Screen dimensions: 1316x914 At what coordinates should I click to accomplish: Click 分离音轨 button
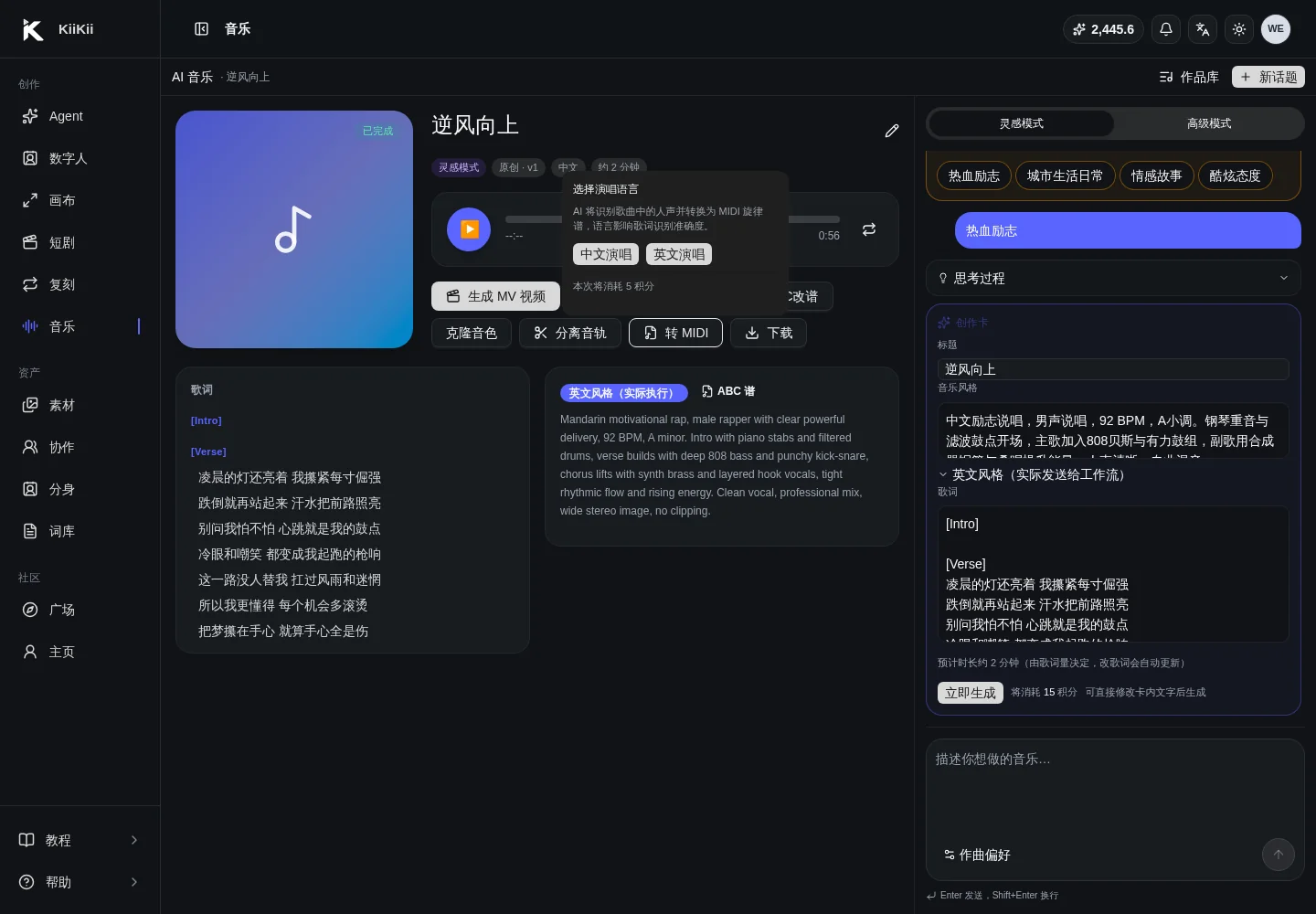coord(570,333)
